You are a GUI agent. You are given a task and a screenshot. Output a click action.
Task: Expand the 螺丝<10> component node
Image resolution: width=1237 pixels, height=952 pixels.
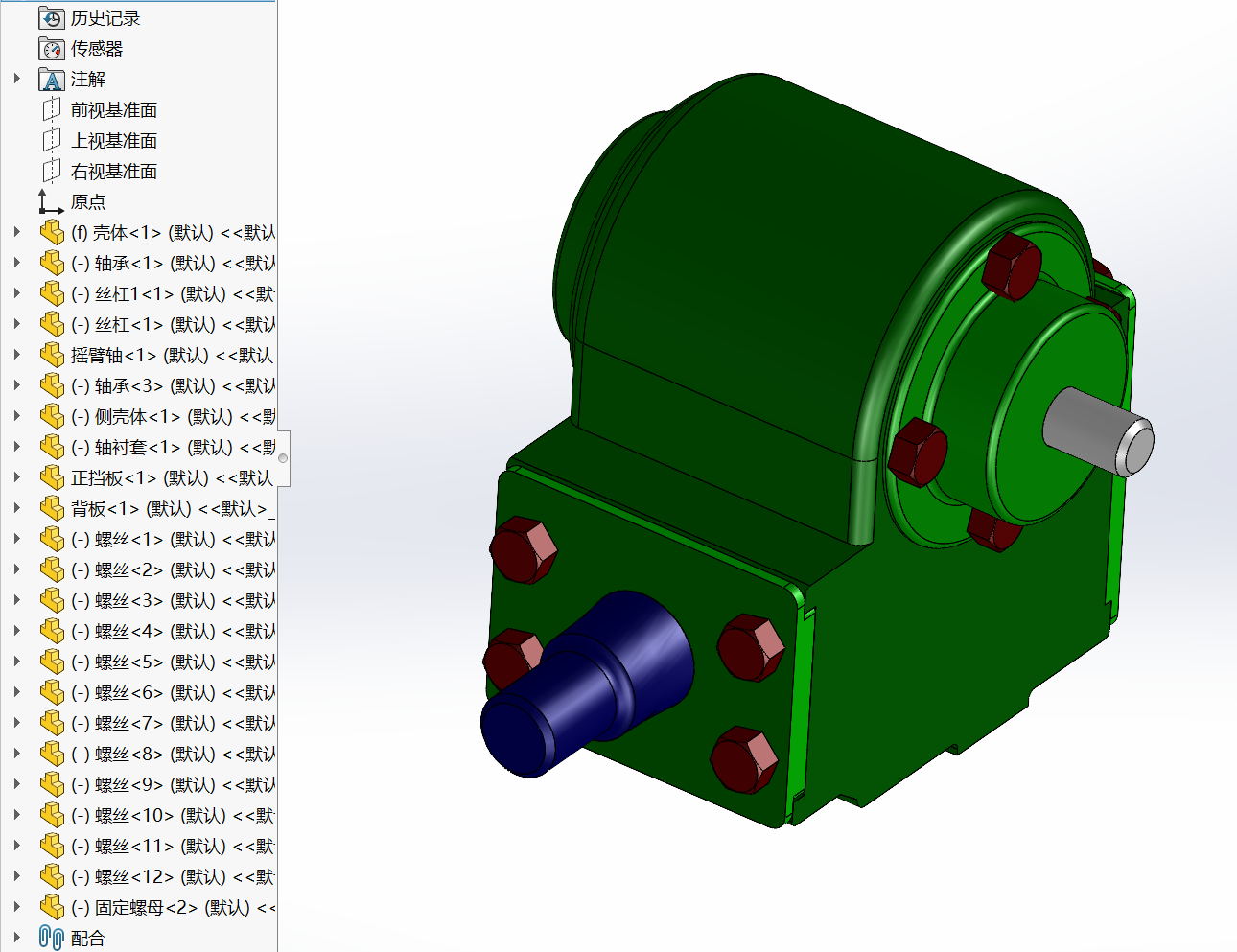pos(17,815)
